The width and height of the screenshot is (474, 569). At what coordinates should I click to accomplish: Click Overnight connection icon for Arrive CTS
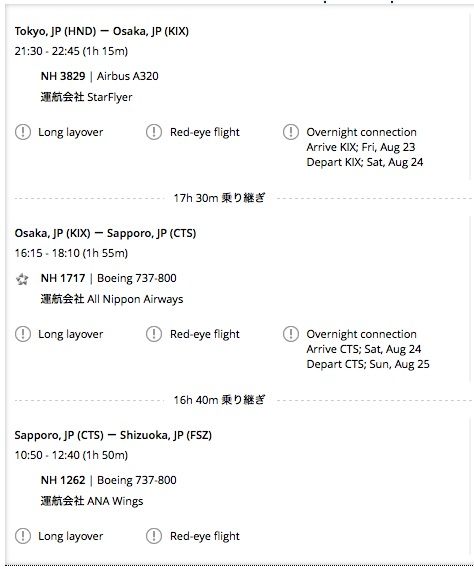(291, 334)
